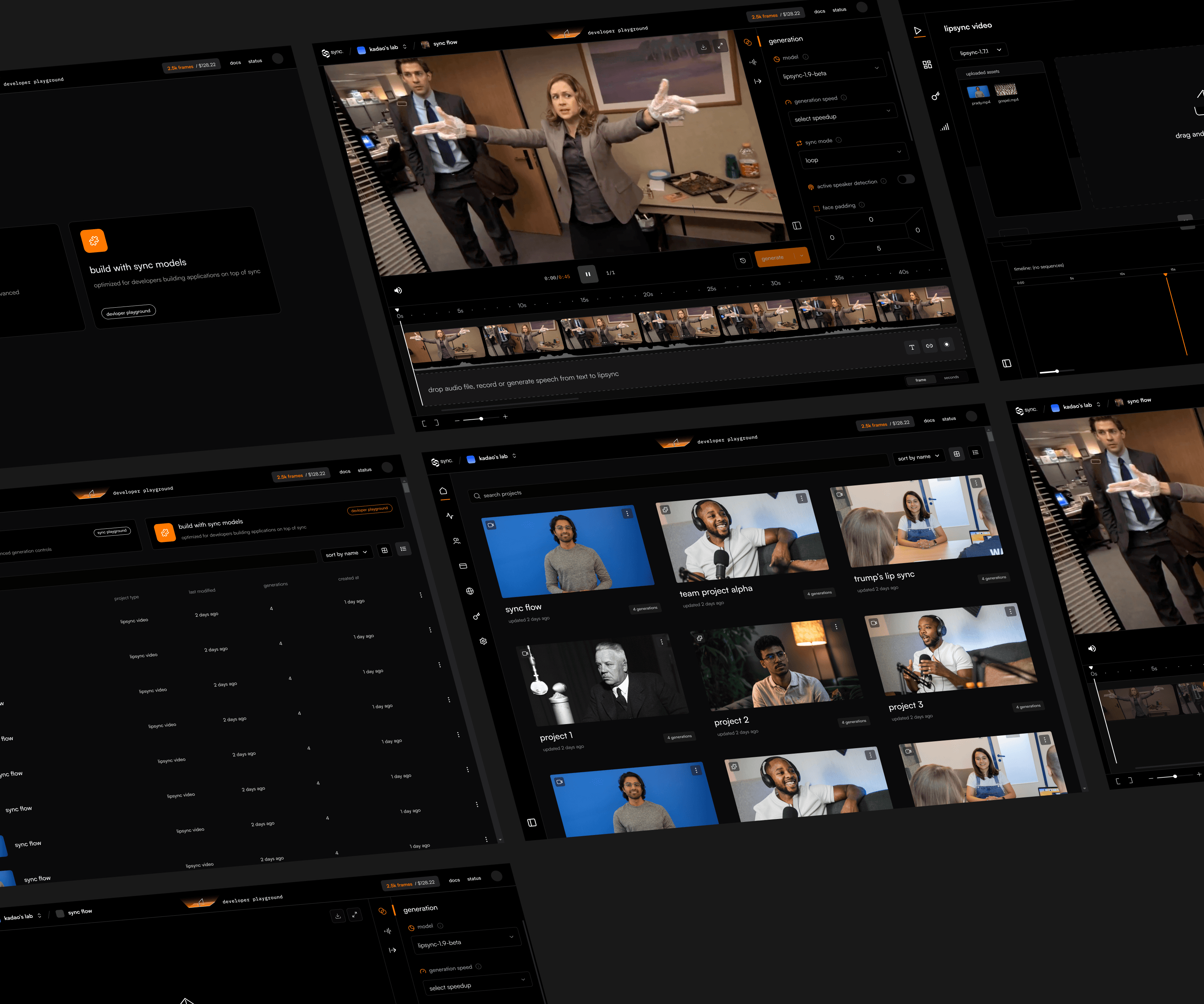Open the globe icon in projects sidebar
Screen dimensions: 1204x1004
click(x=470, y=591)
